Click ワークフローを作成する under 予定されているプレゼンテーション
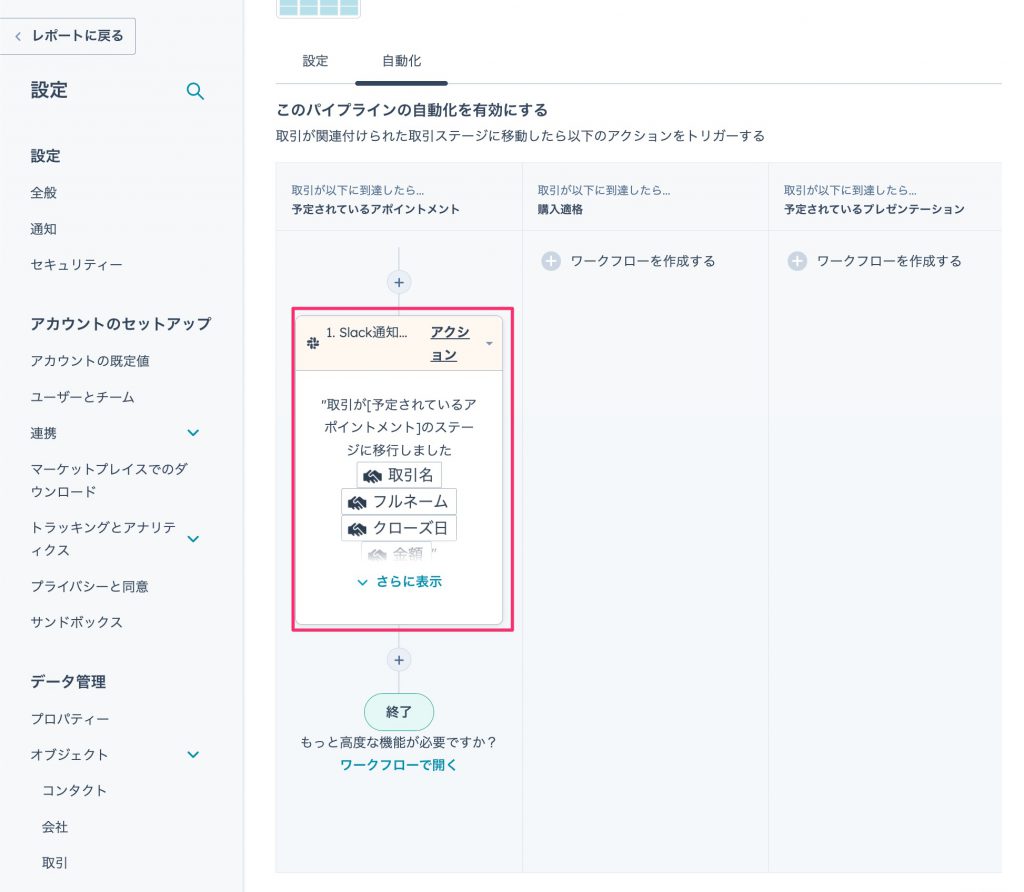Image resolution: width=1024 pixels, height=892 pixels. pyautogui.click(x=889, y=261)
